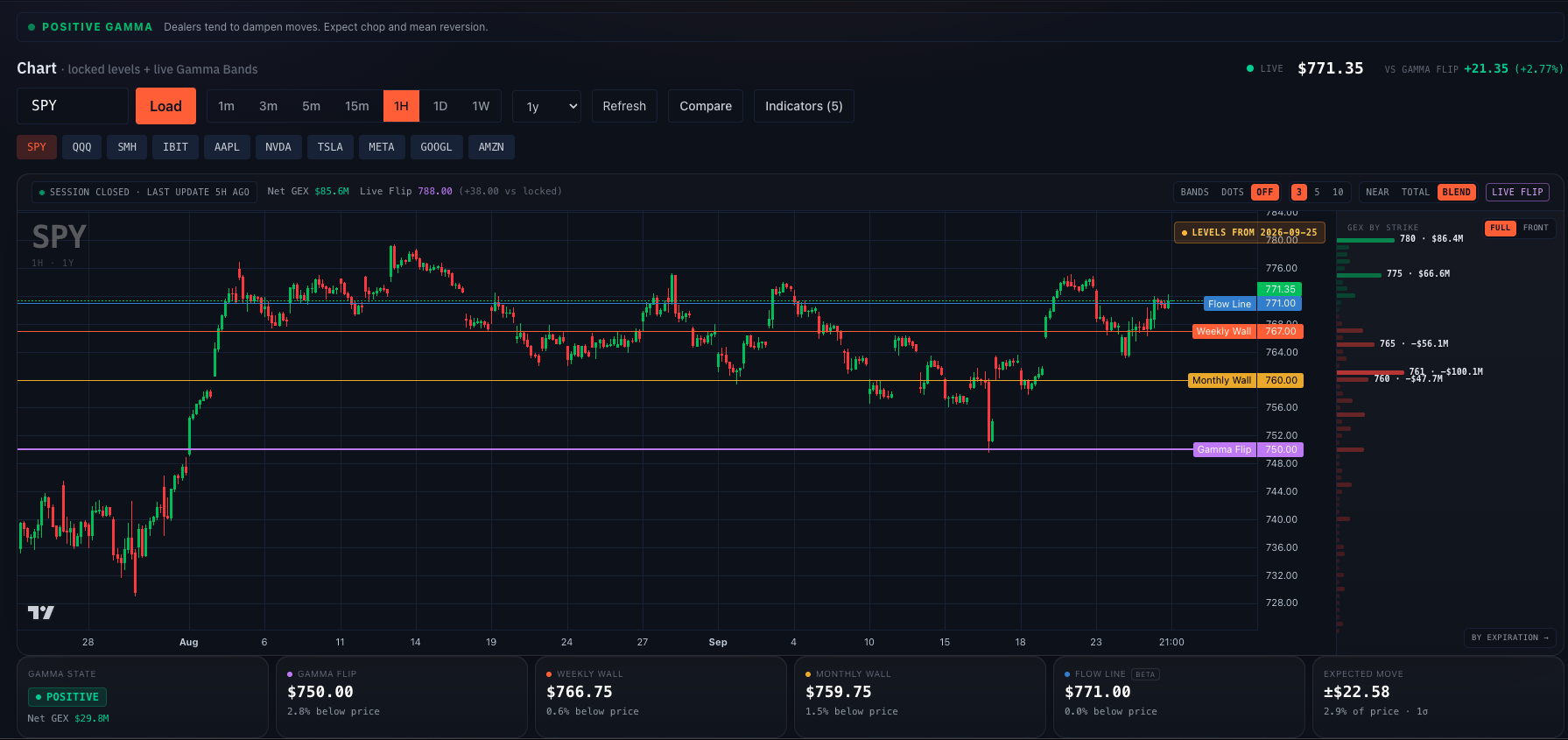Select FRONT in GEX by strike
This screenshot has height=740, width=1568.
[1536, 228]
